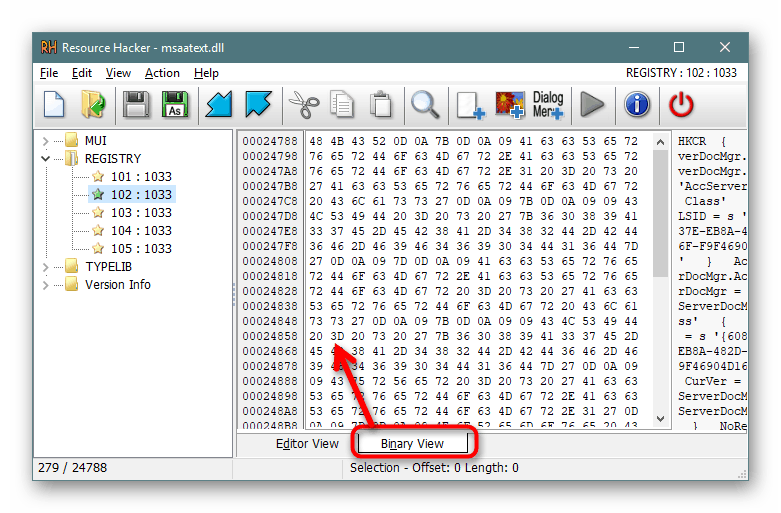
Task: Open the View menu
Action: point(118,73)
